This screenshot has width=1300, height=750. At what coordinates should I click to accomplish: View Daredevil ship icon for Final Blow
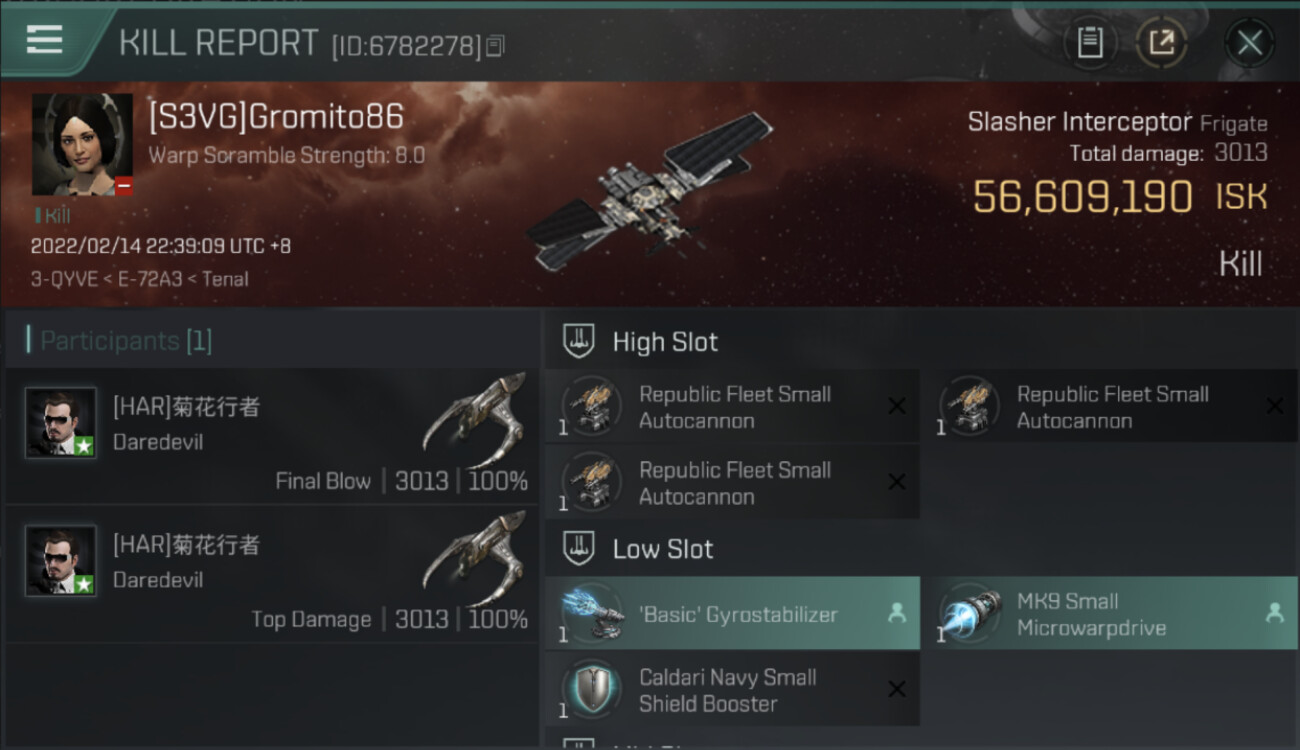pyautogui.click(x=476, y=418)
